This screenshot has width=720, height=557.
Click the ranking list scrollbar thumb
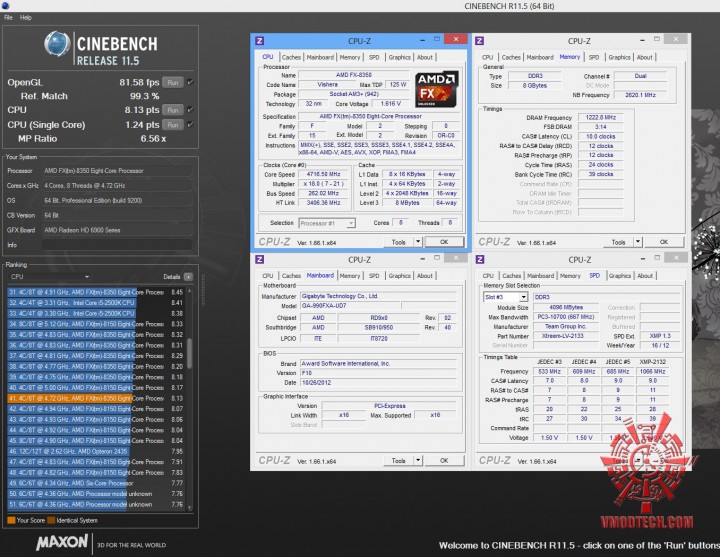189,353
